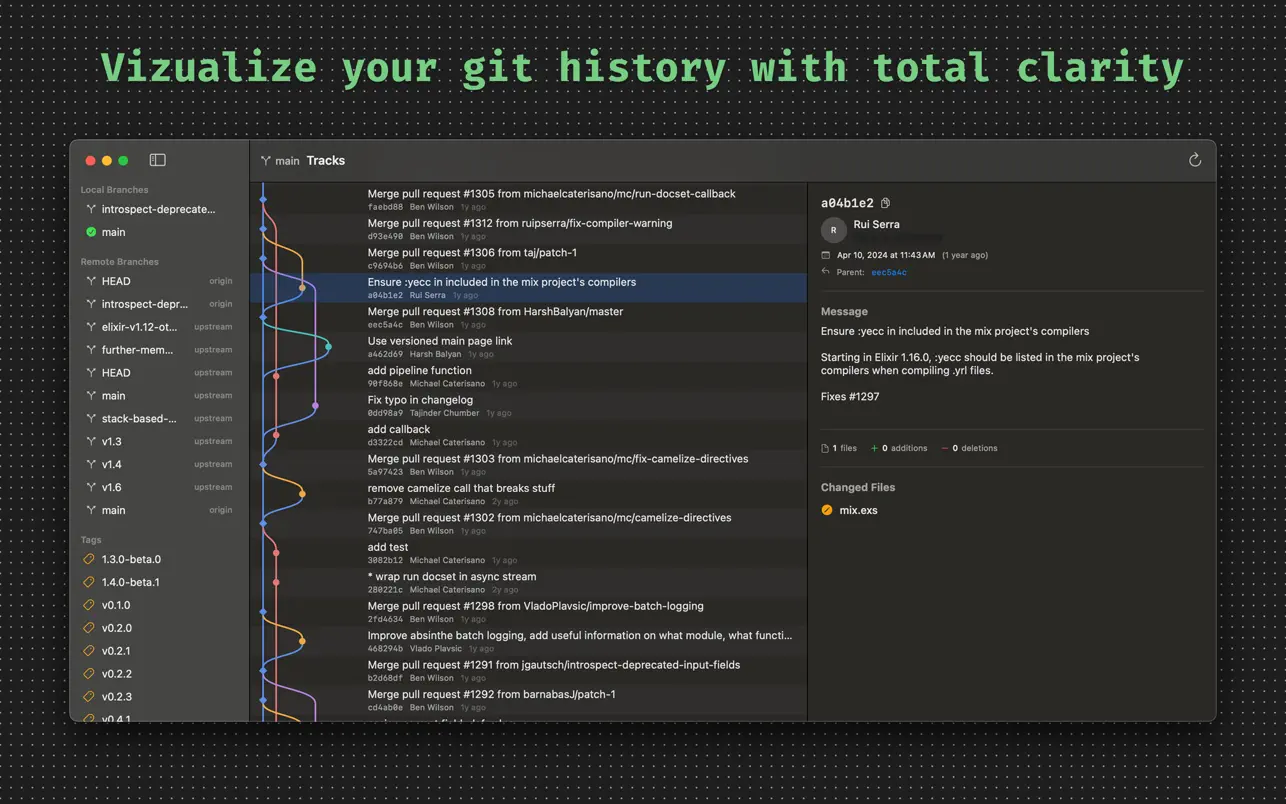Click the back-arrow icon beside Parent

824,272
